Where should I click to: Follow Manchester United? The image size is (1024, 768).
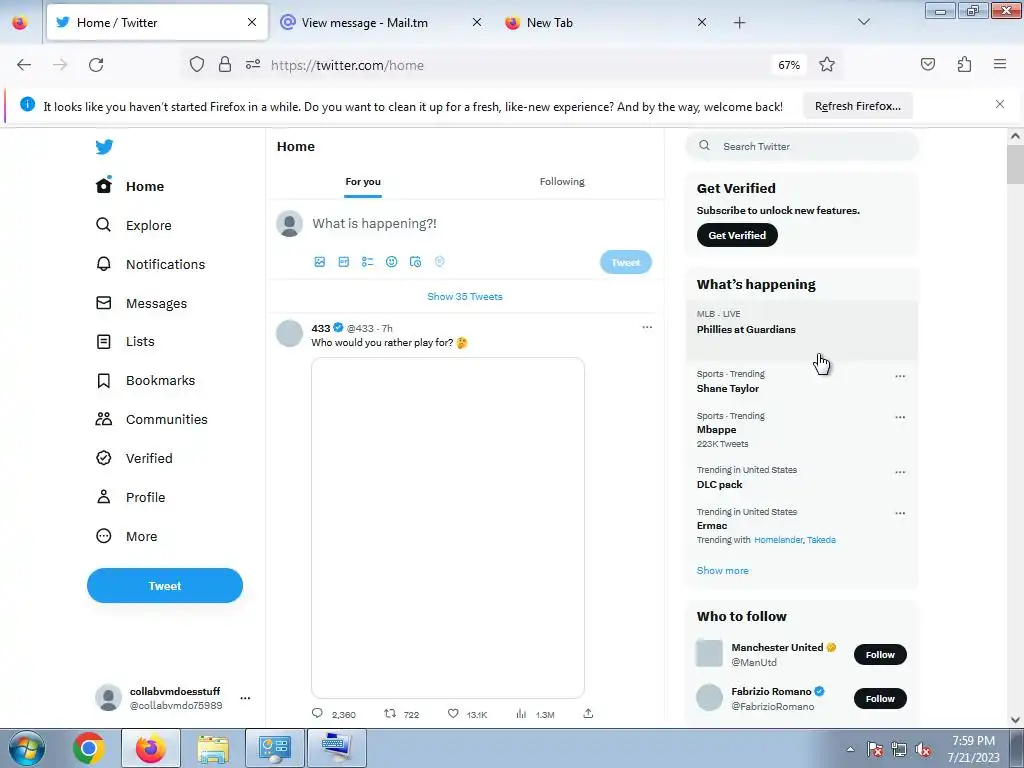coord(880,654)
